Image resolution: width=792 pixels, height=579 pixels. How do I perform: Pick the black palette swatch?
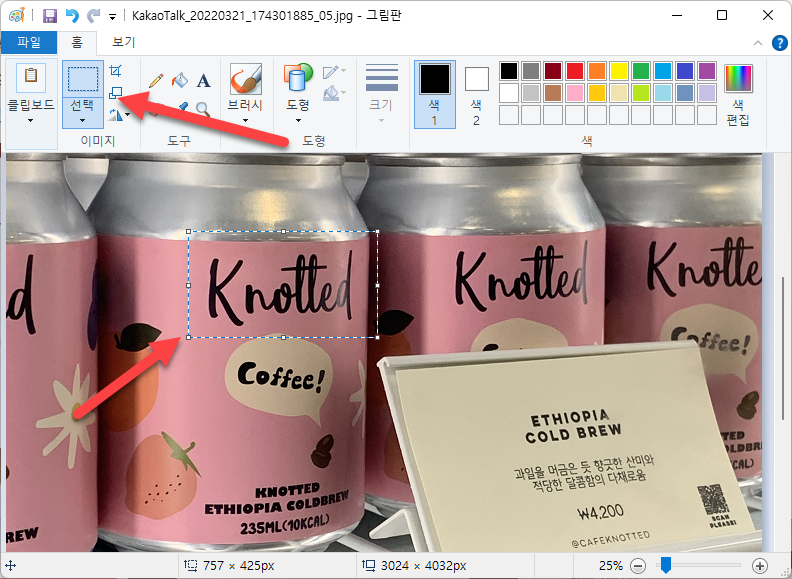tap(509, 71)
